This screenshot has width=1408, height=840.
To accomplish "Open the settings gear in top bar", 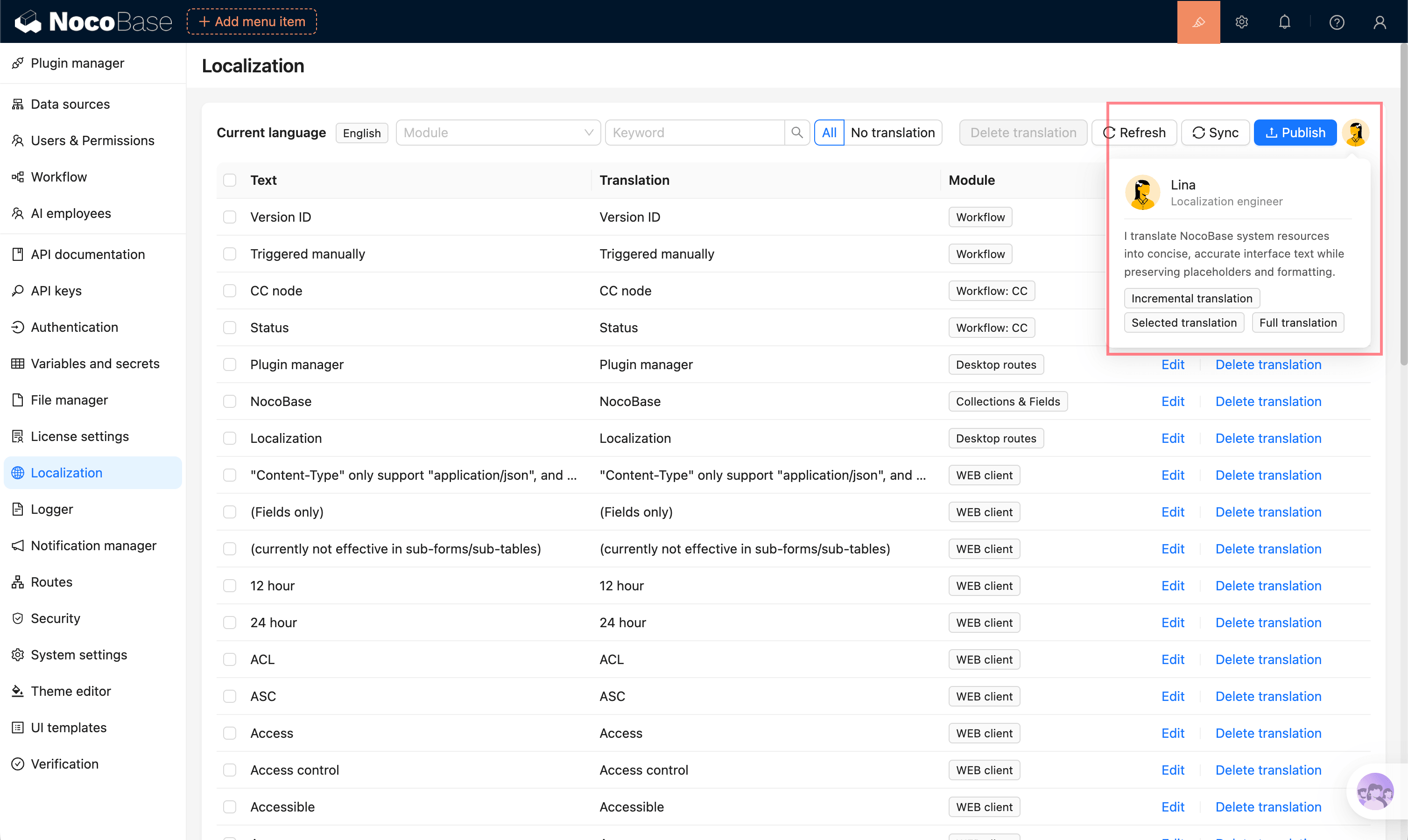I will point(1241,21).
